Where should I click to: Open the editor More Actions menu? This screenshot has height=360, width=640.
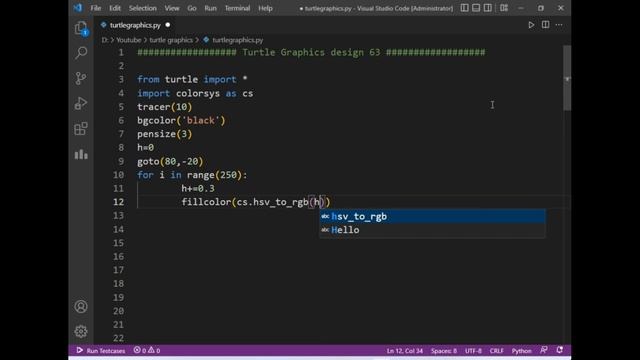click(x=559, y=25)
